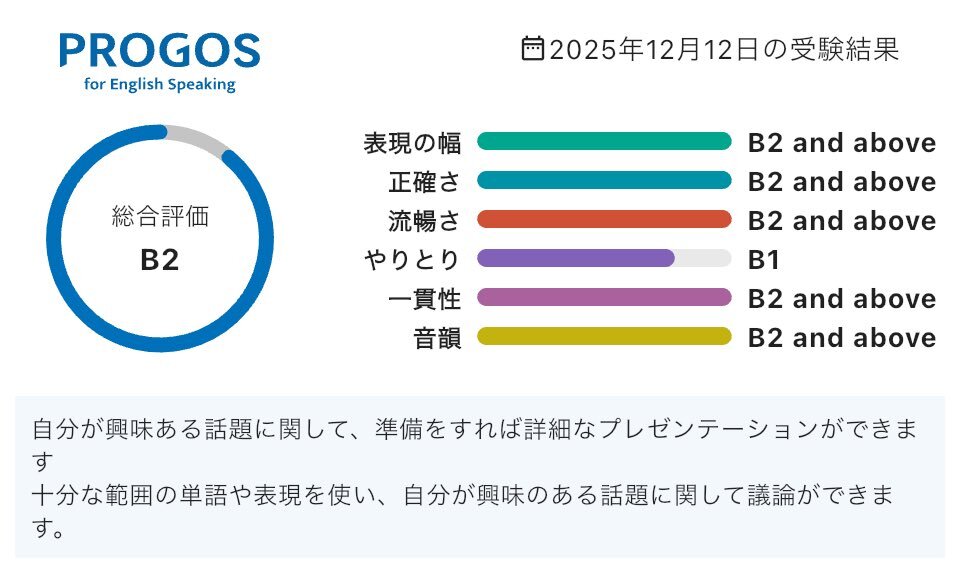
Task: Click the pink 一貫性 progress bar
Action: tap(604, 298)
